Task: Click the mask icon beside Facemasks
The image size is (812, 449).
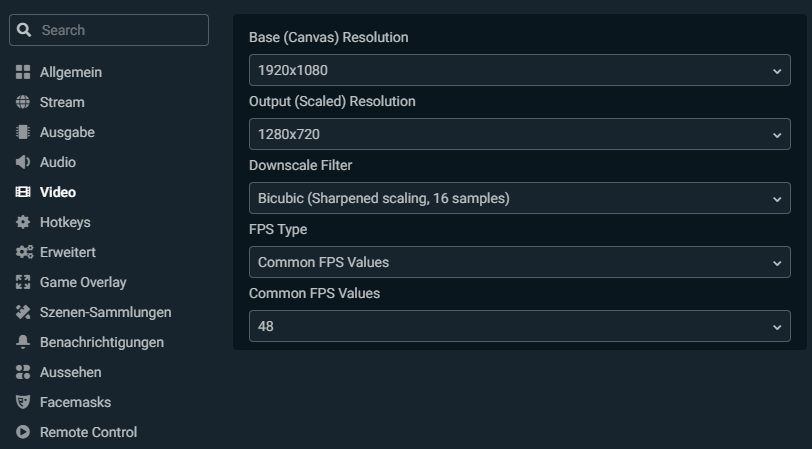Action: [x=23, y=402]
